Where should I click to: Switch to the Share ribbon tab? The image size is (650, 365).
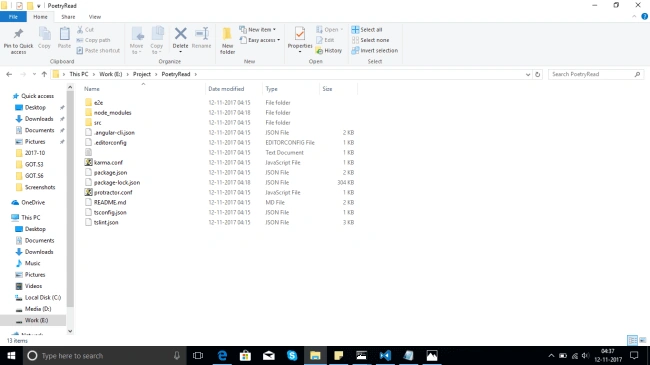click(68, 17)
